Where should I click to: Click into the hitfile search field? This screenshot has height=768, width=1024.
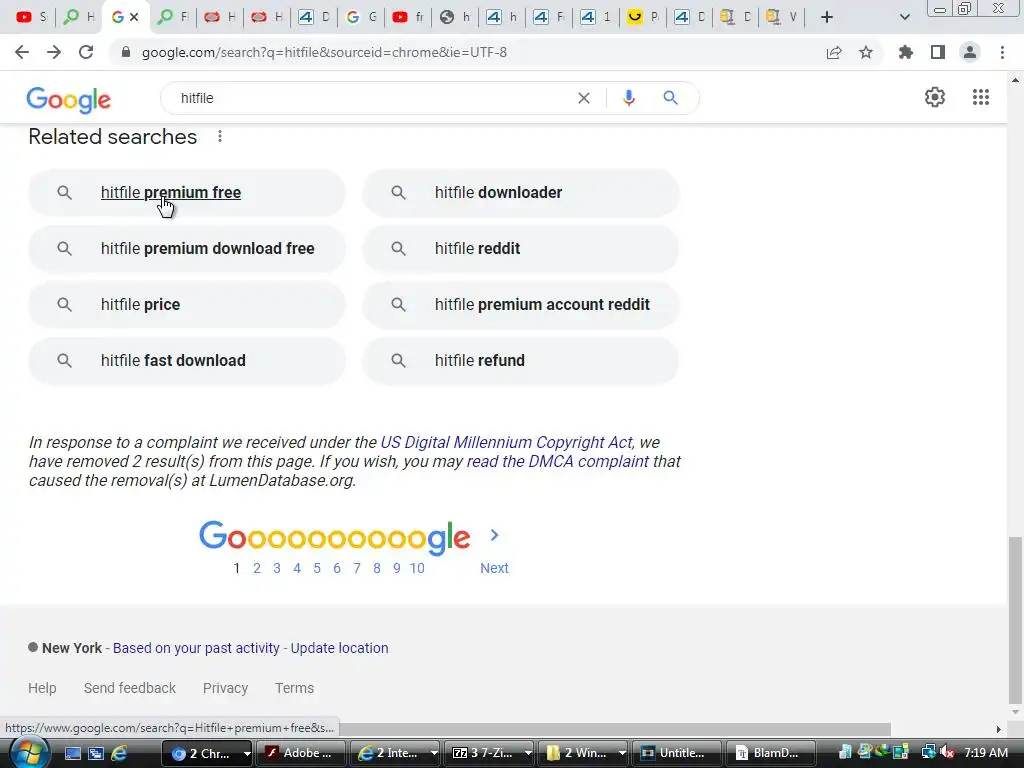tap(372, 98)
